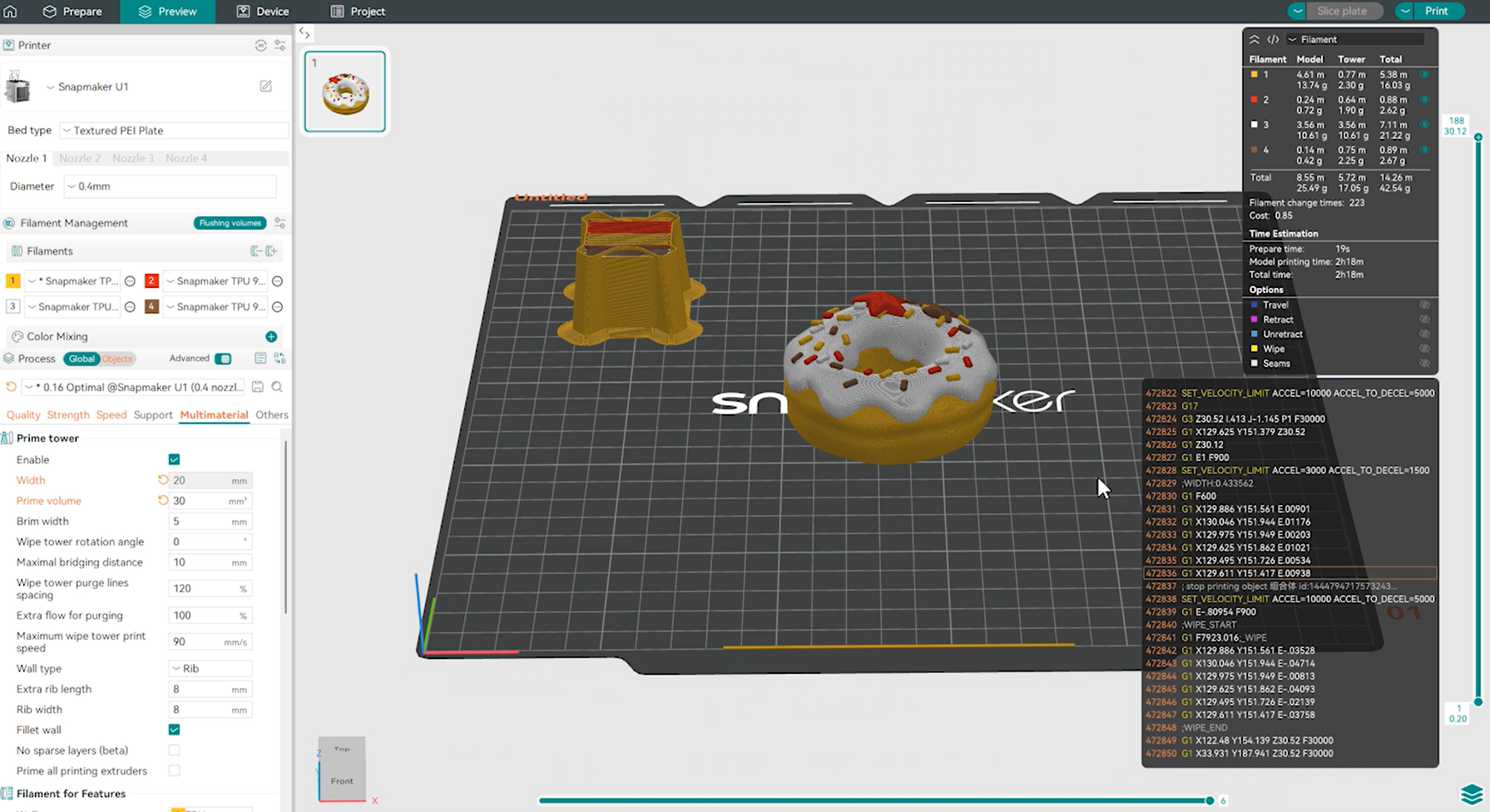Toggle the G-code viewer code icon

click(x=1273, y=39)
